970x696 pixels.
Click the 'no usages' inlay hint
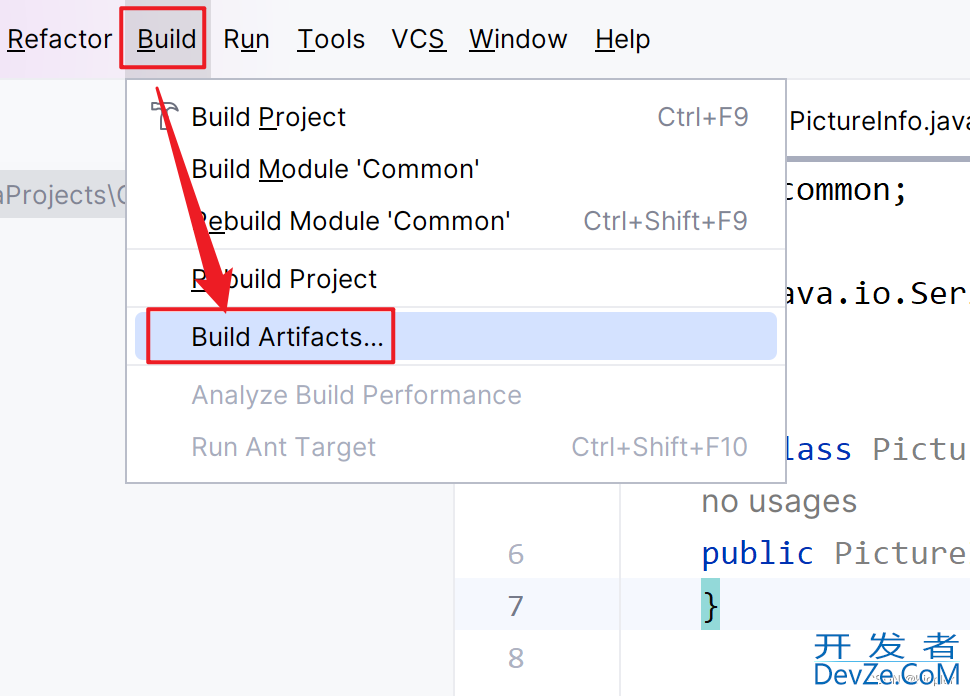coord(779,501)
